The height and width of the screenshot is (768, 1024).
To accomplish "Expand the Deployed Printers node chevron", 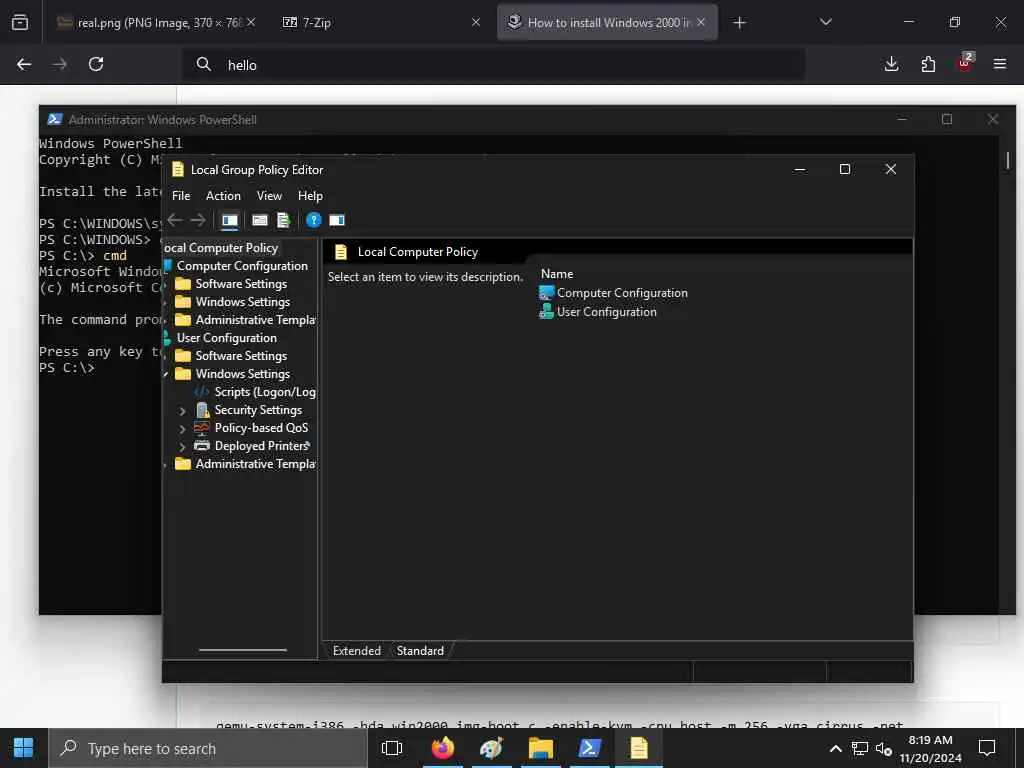I will pyautogui.click(x=183, y=447).
